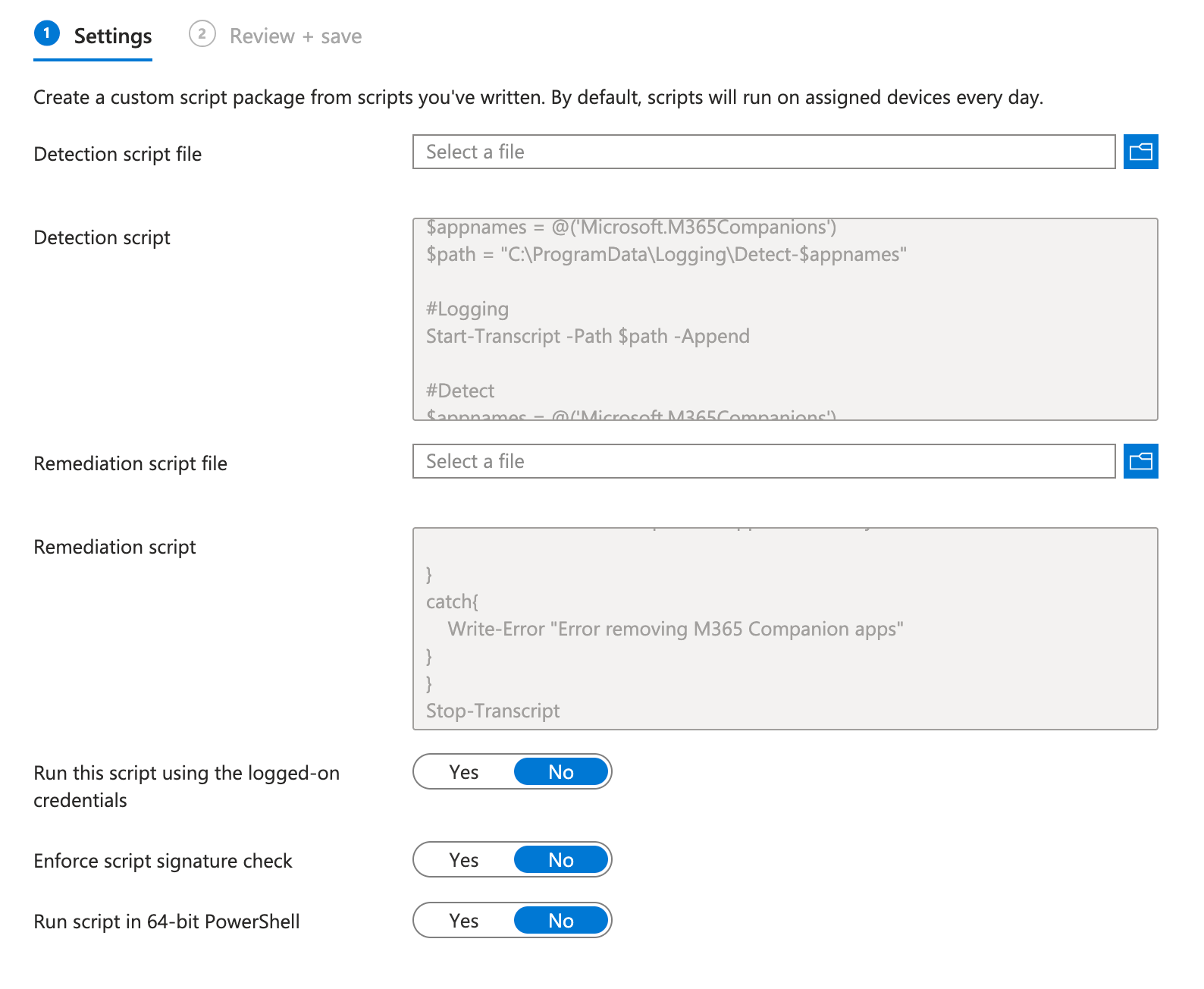The width and height of the screenshot is (1204, 989).
Task: Click the 'Start-Transcript -Path $path -Append' line
Action: pyautogui.click(x=588, y=336)
